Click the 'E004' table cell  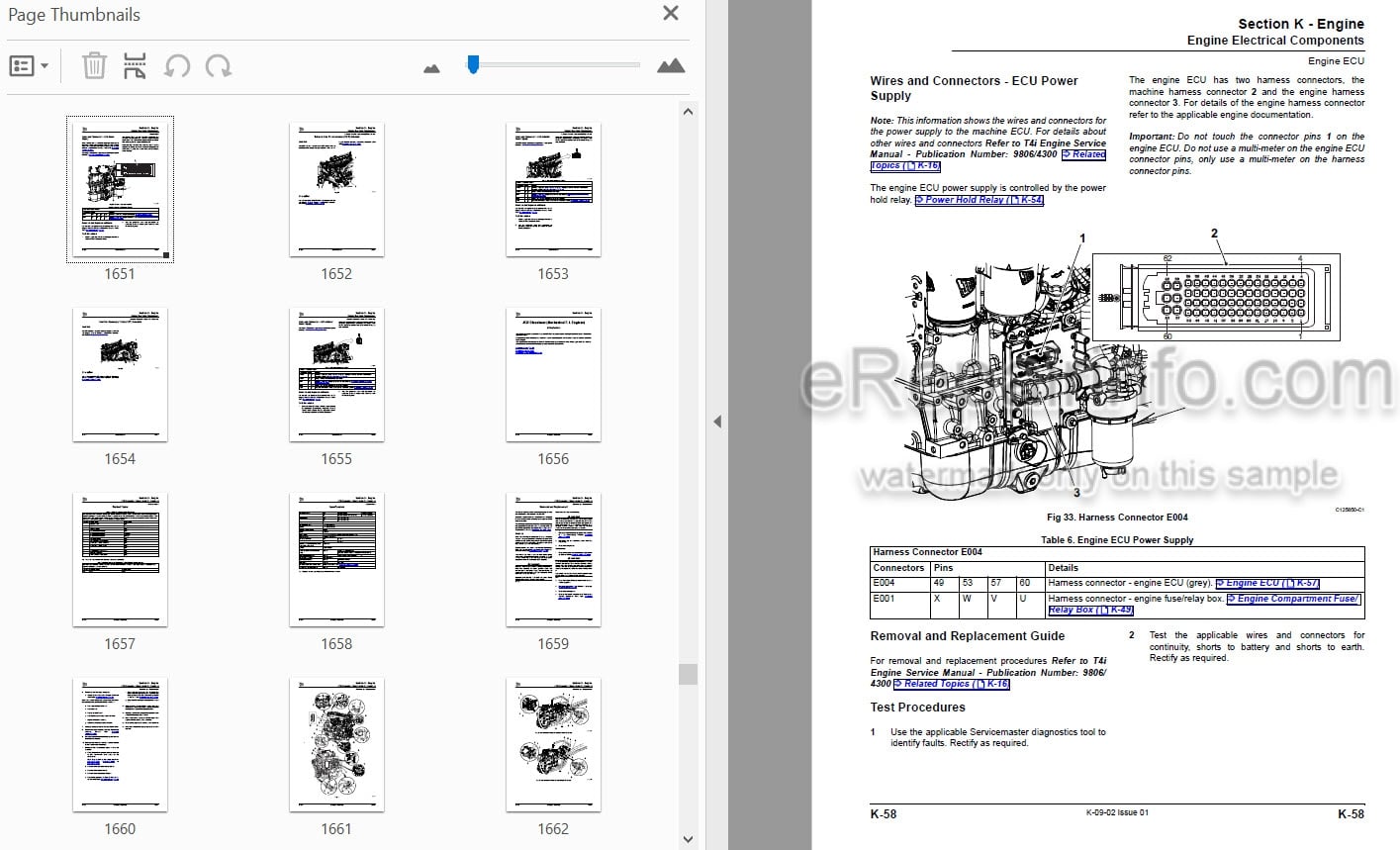point(900,583)
